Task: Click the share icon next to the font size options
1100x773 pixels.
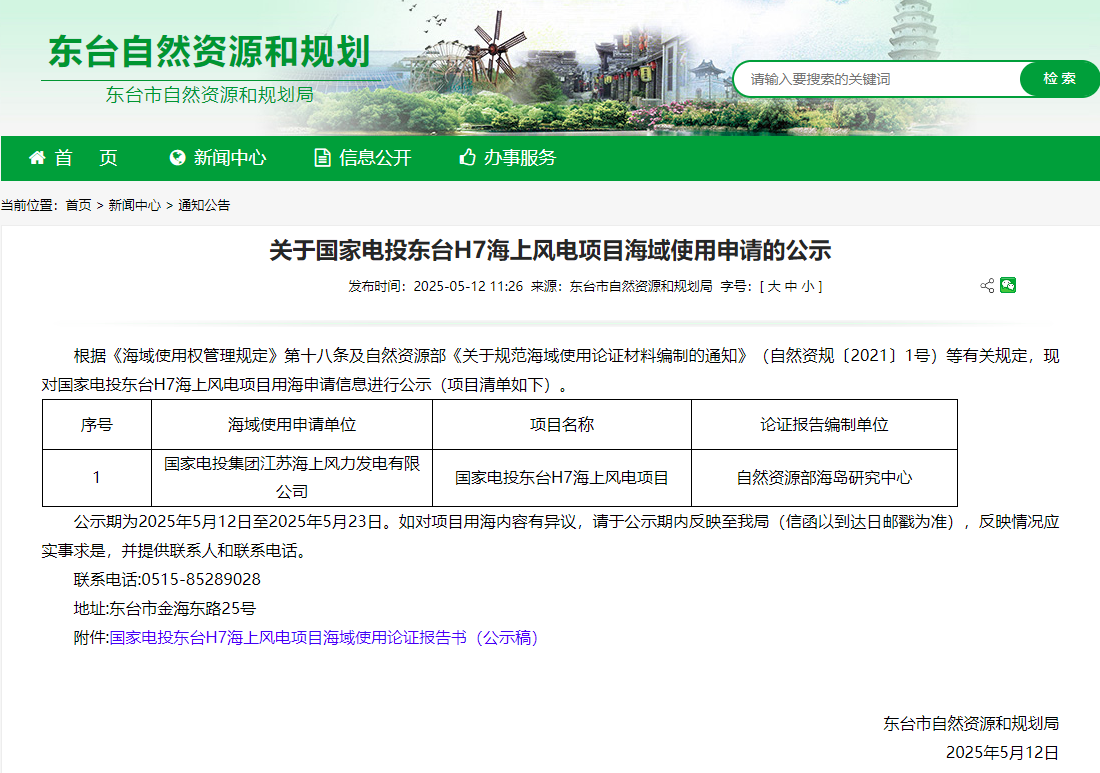Action: point(987,286)
